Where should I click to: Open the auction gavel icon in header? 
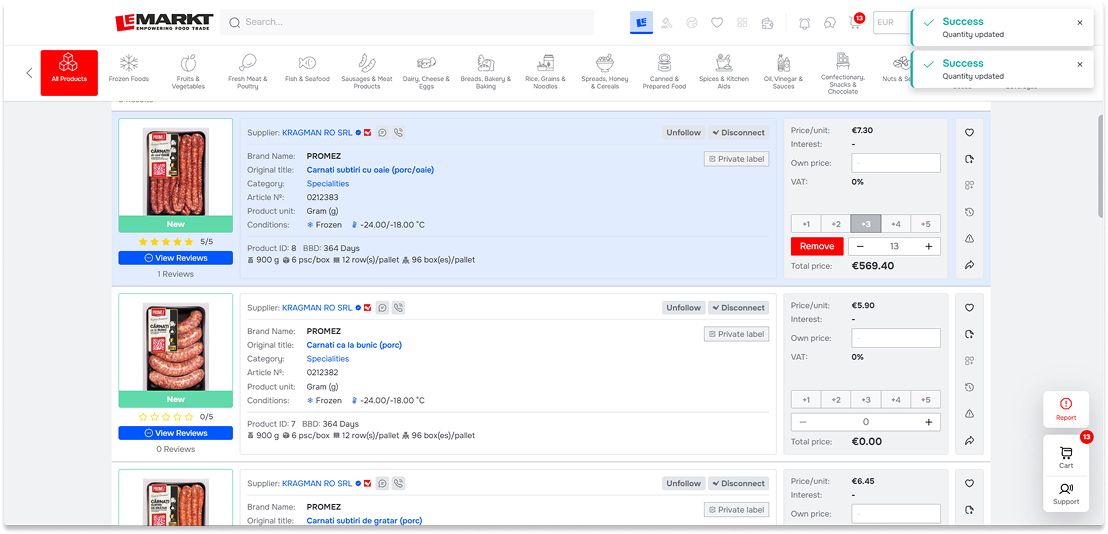tap(666, 22)
